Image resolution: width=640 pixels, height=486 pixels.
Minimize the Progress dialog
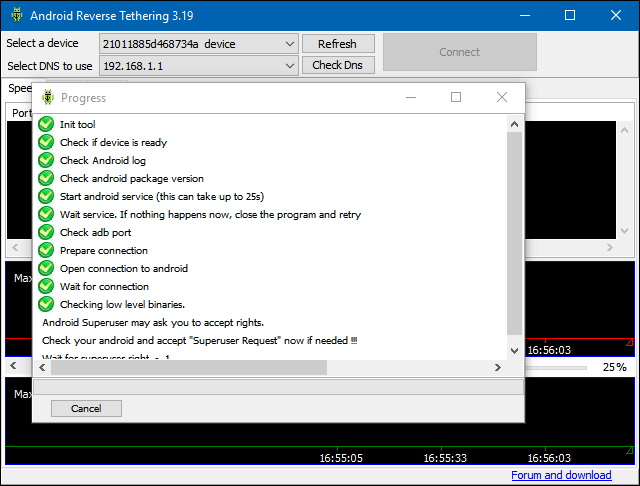pos(411,97)
